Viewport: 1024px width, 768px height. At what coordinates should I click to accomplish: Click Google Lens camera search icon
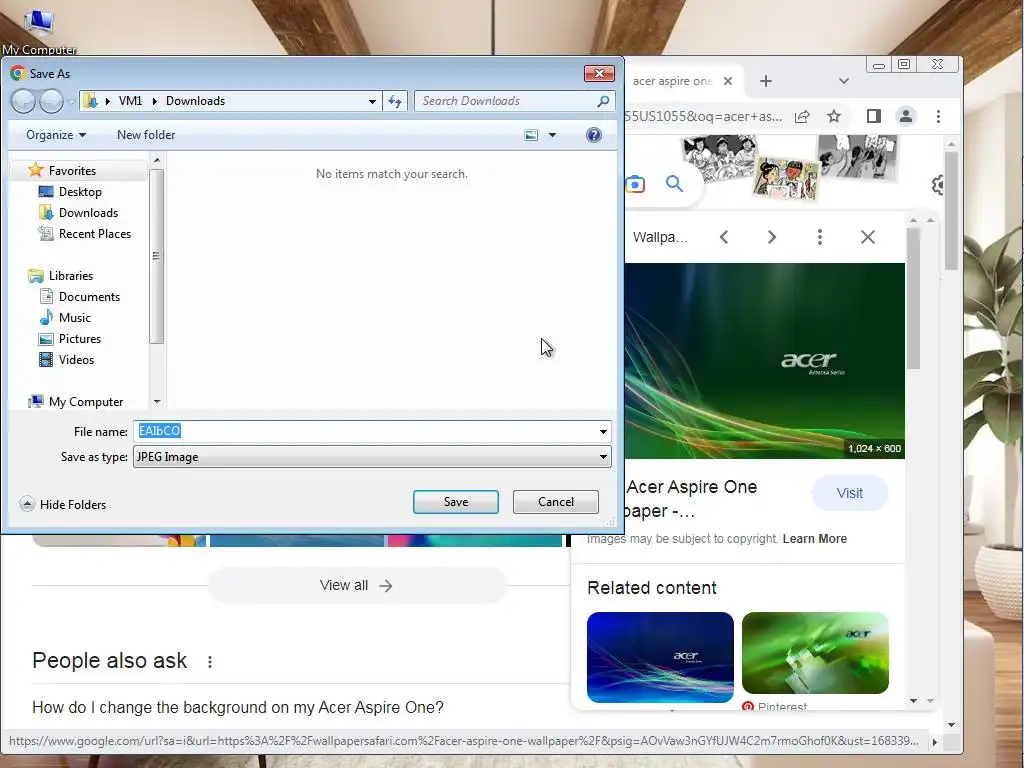[635, 184]
